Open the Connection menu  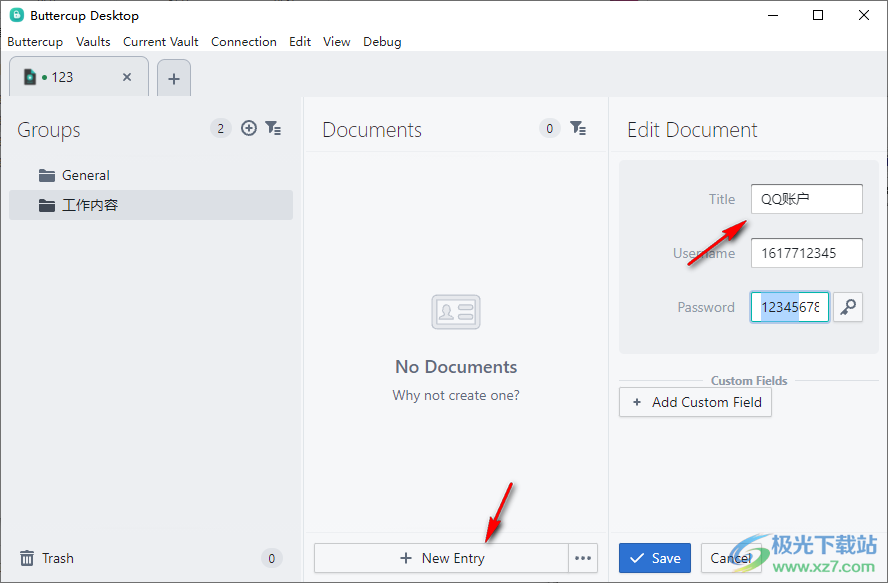[244, 42]
